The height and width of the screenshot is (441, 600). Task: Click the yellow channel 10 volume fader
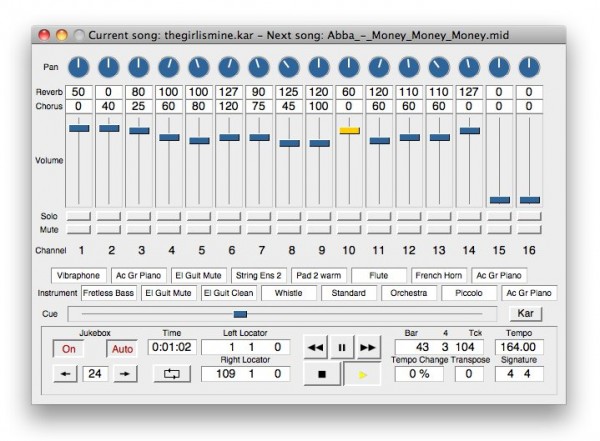(x=349, y=130)
